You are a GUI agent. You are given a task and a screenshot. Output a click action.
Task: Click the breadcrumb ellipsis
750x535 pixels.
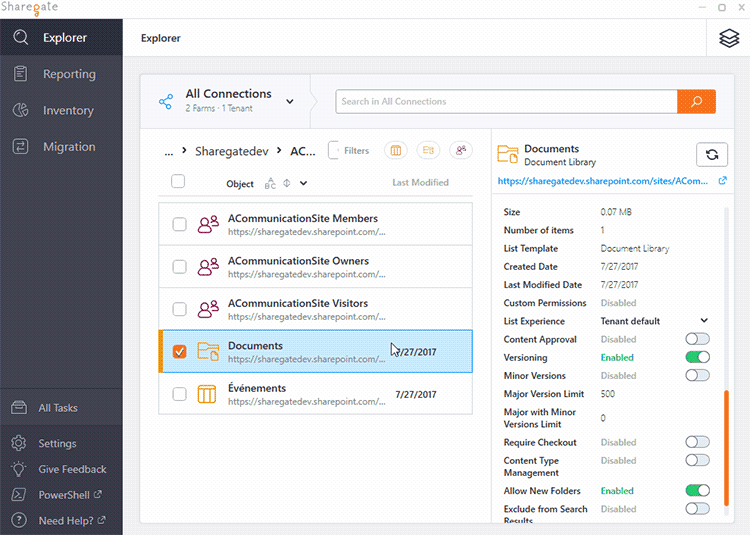coord(168,152)
